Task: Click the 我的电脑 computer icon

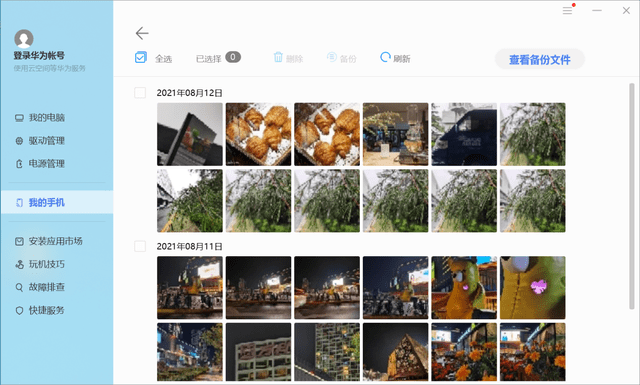Action: 19,118
